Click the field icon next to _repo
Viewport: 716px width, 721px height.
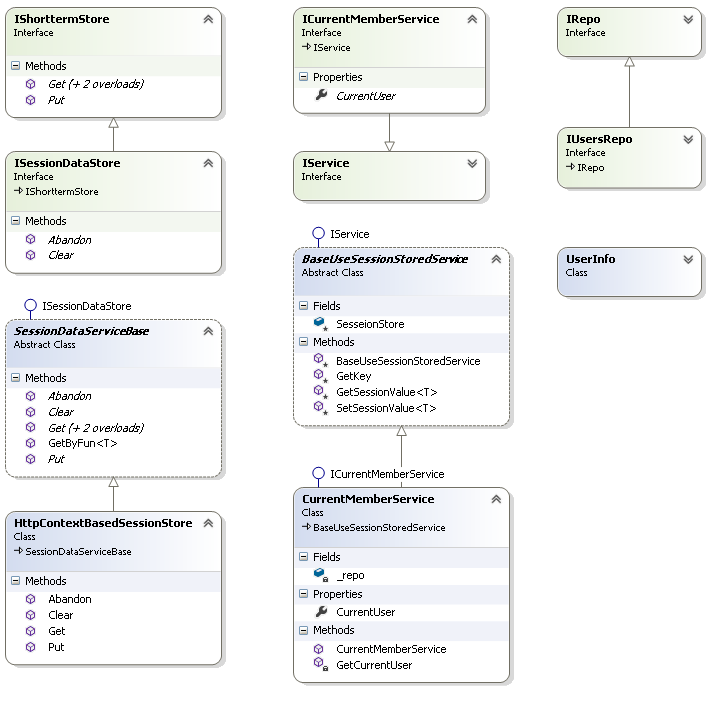pyautogui.click(x=320, y=575)
